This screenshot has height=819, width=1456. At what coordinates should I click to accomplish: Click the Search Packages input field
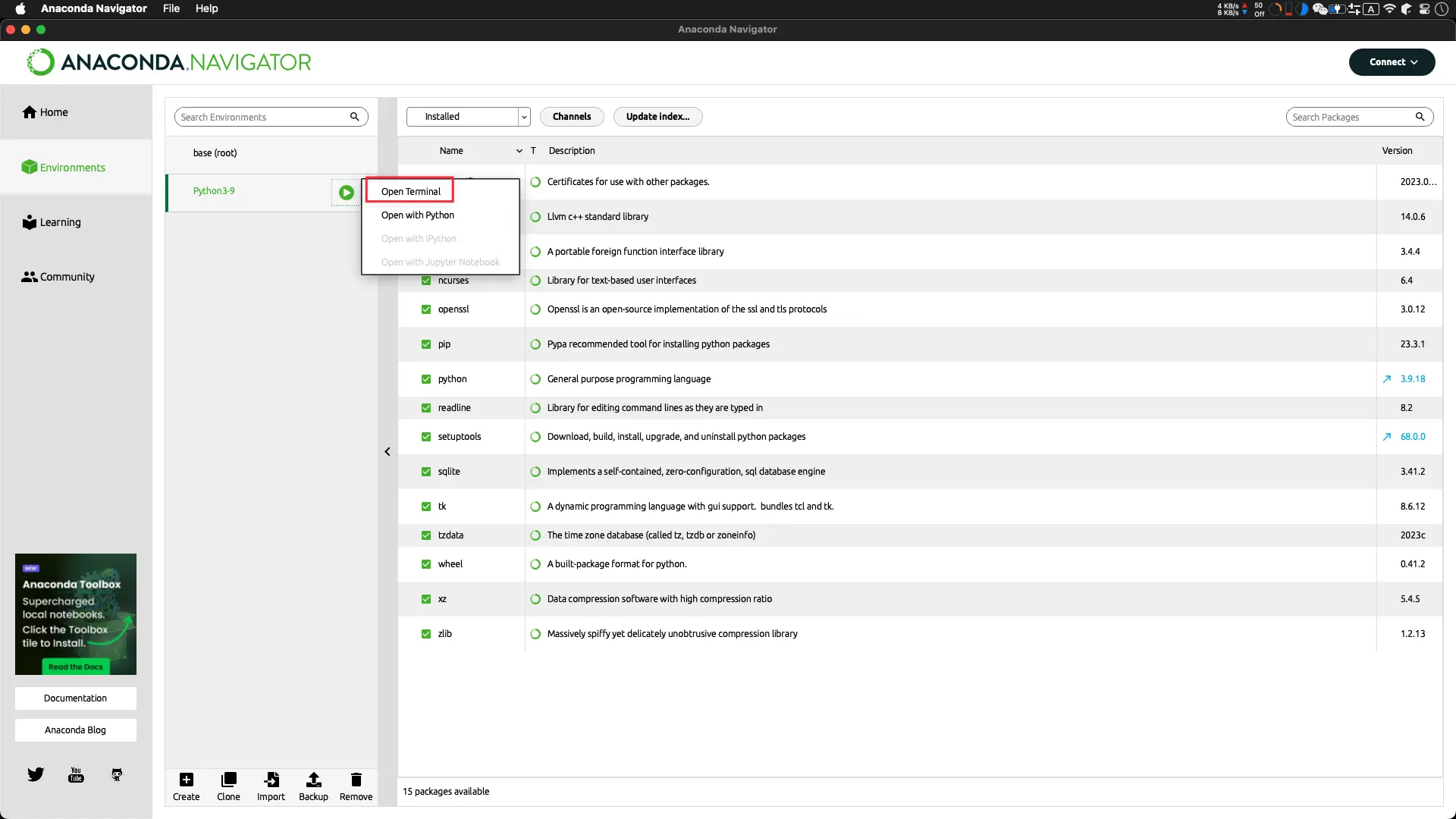pyautogui.click(x=1357, y=116)
